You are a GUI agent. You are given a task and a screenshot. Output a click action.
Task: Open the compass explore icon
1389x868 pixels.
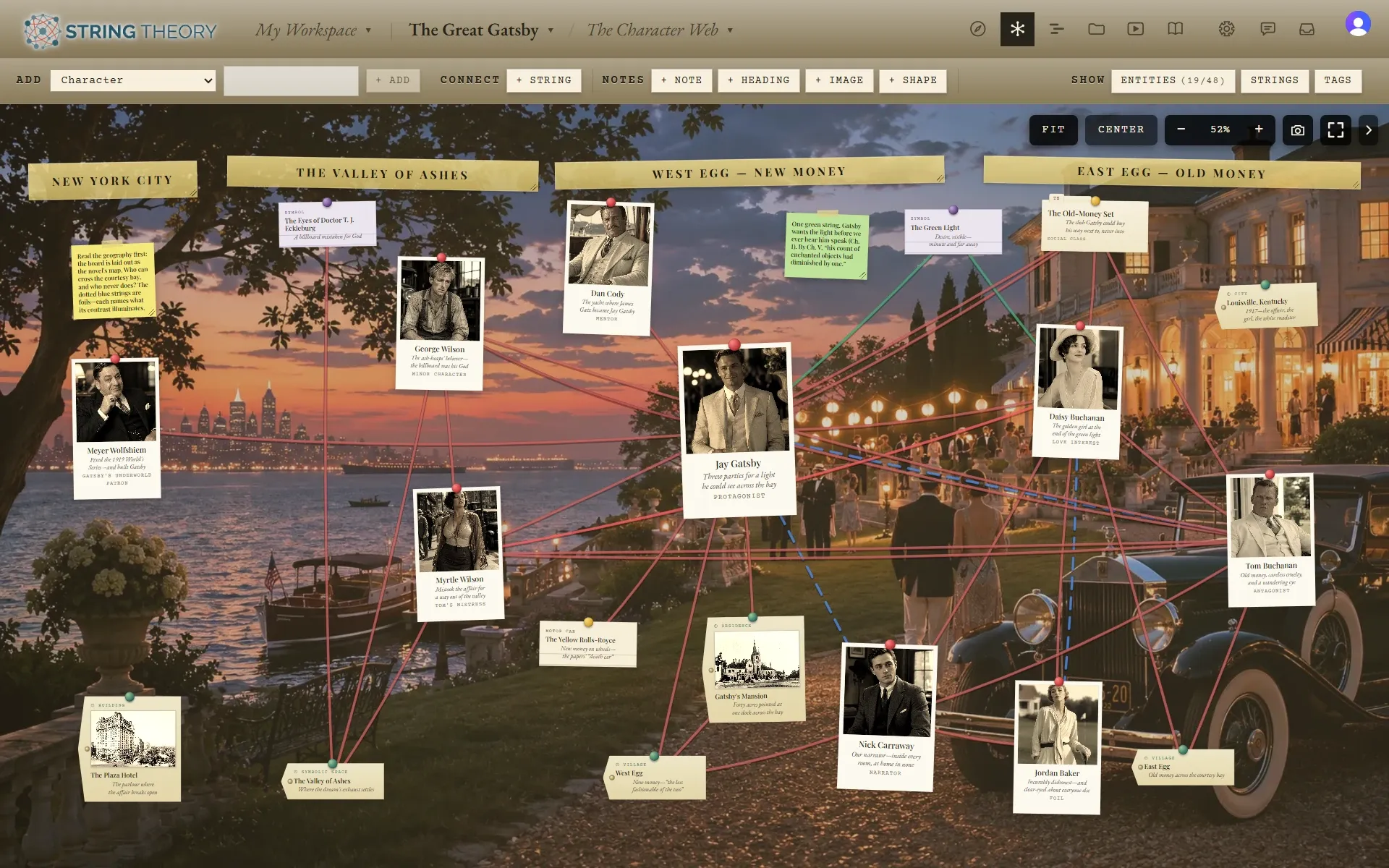click(977, 30)
